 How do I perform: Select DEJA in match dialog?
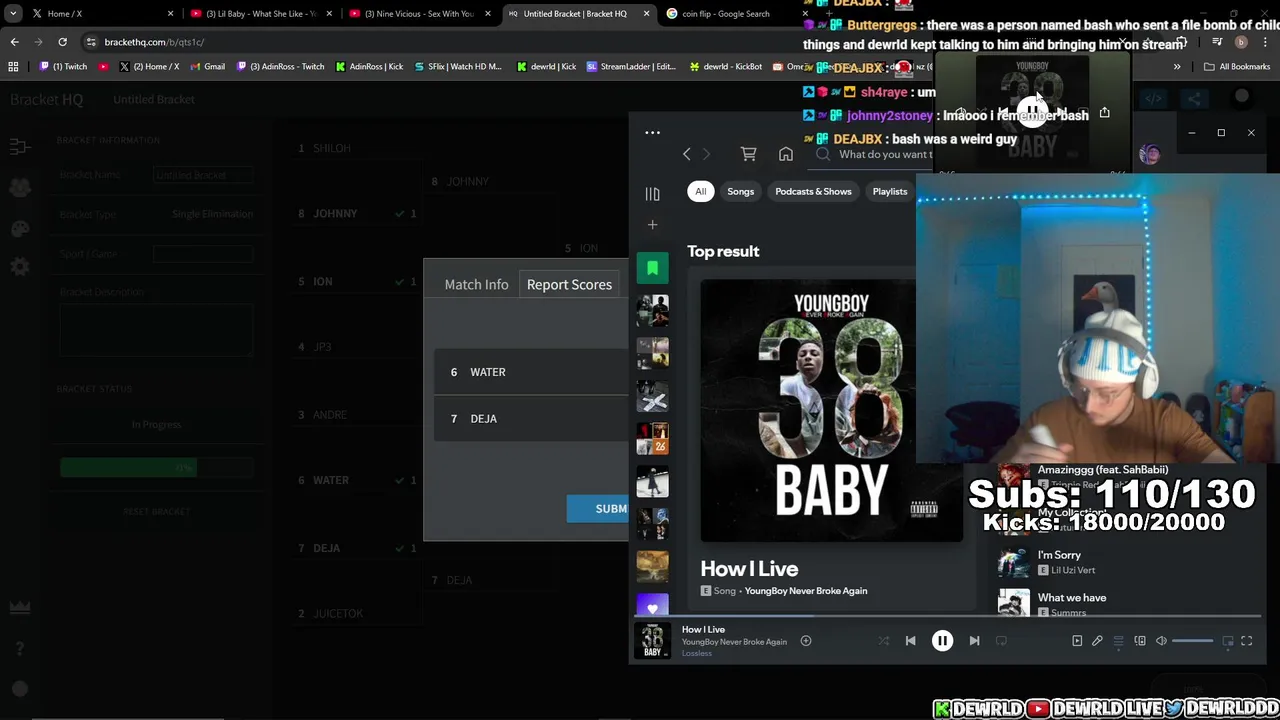click(532, 419)
